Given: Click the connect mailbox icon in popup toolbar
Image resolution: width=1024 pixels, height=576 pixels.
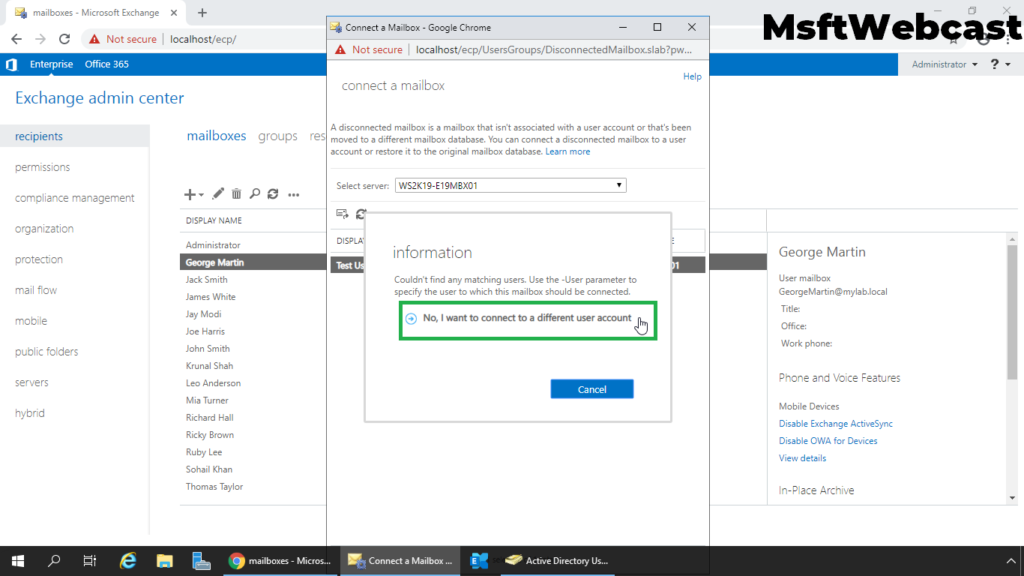Looking at the screenshot, I should tap(342, 214).
